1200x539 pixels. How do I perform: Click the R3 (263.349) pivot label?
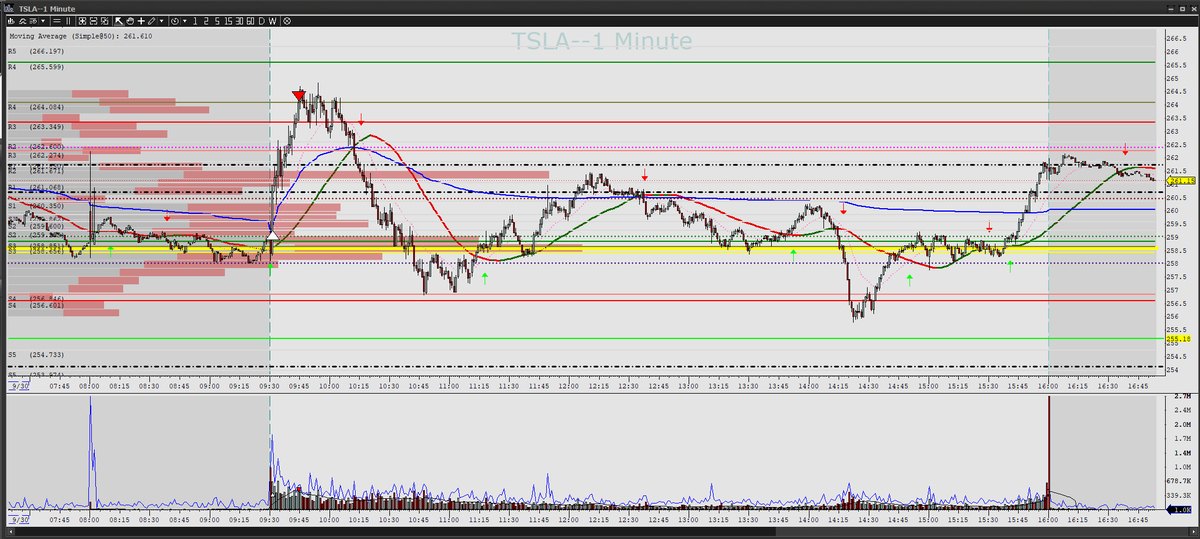pyautogui.click(x=36, y=127)
